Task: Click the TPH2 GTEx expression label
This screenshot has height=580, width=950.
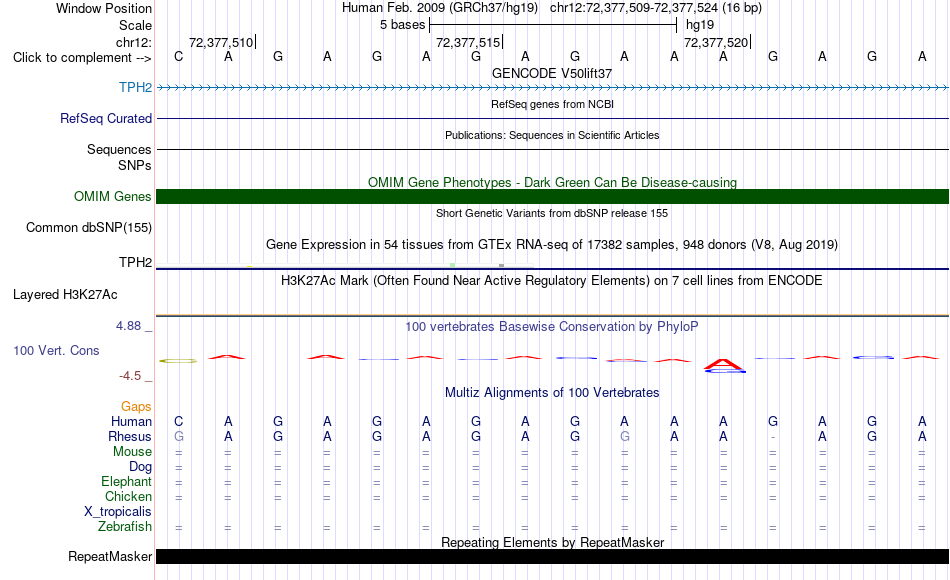Action: pos(135,262)
